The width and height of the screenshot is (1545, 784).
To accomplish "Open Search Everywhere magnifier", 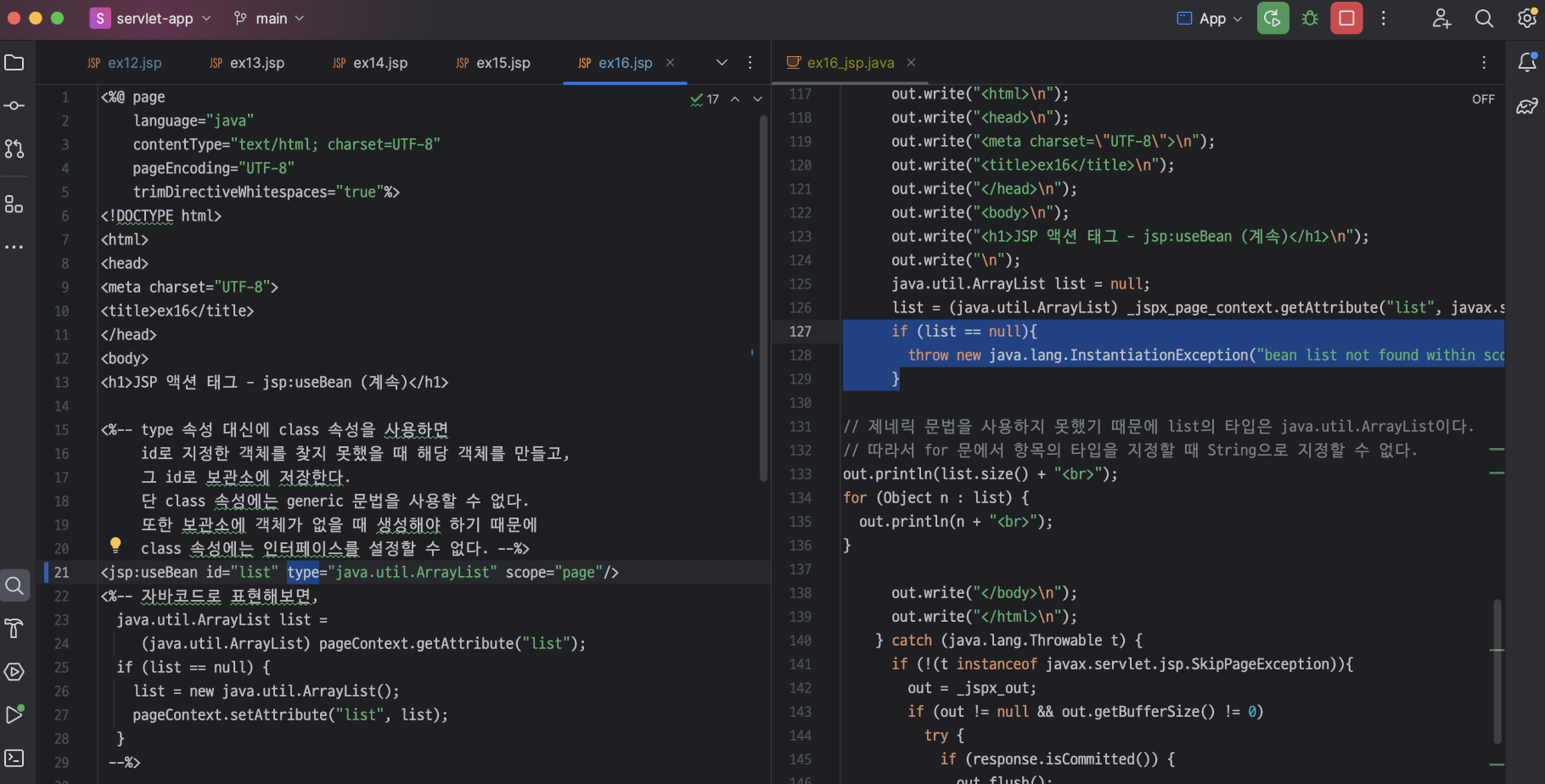I will click(1484, 18).
